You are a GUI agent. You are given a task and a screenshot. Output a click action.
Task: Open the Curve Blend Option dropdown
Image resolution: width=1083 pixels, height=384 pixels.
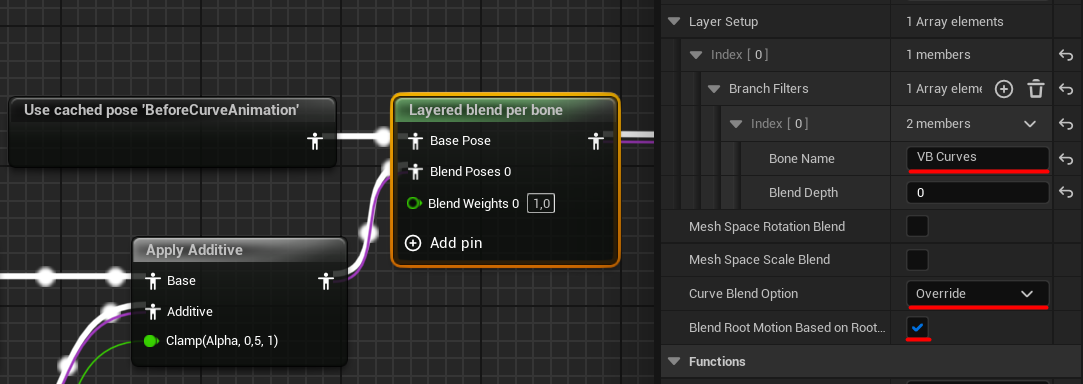coord(977,294)
